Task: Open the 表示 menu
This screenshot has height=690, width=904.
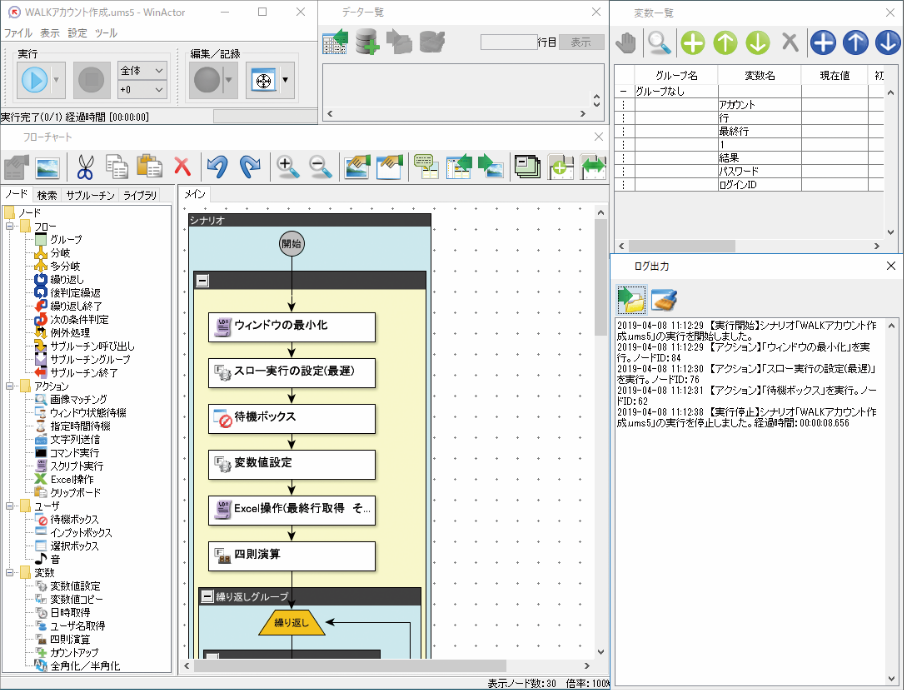Action: 50,33
